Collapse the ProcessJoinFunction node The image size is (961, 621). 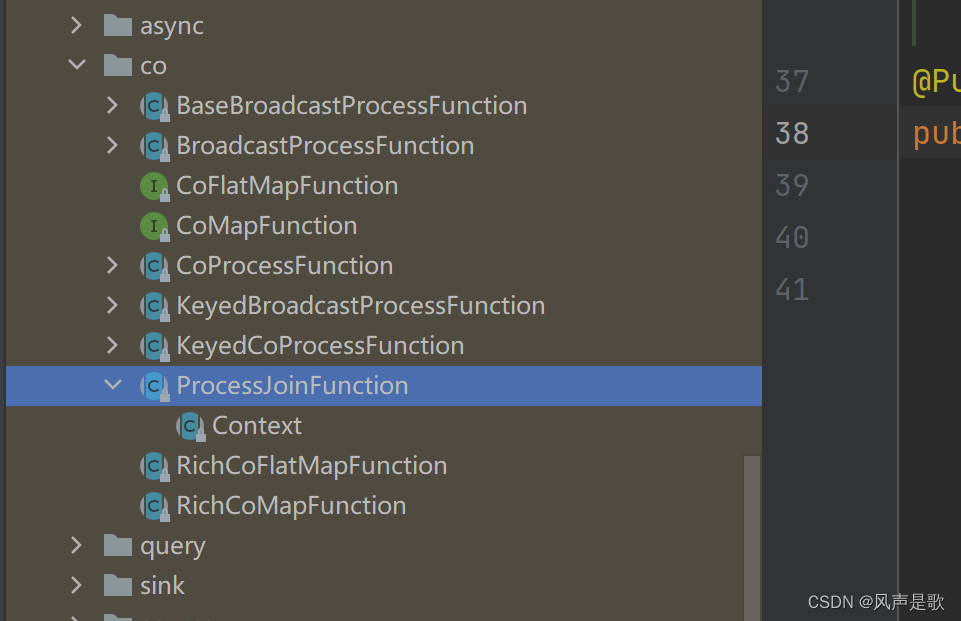pos(113,386)
